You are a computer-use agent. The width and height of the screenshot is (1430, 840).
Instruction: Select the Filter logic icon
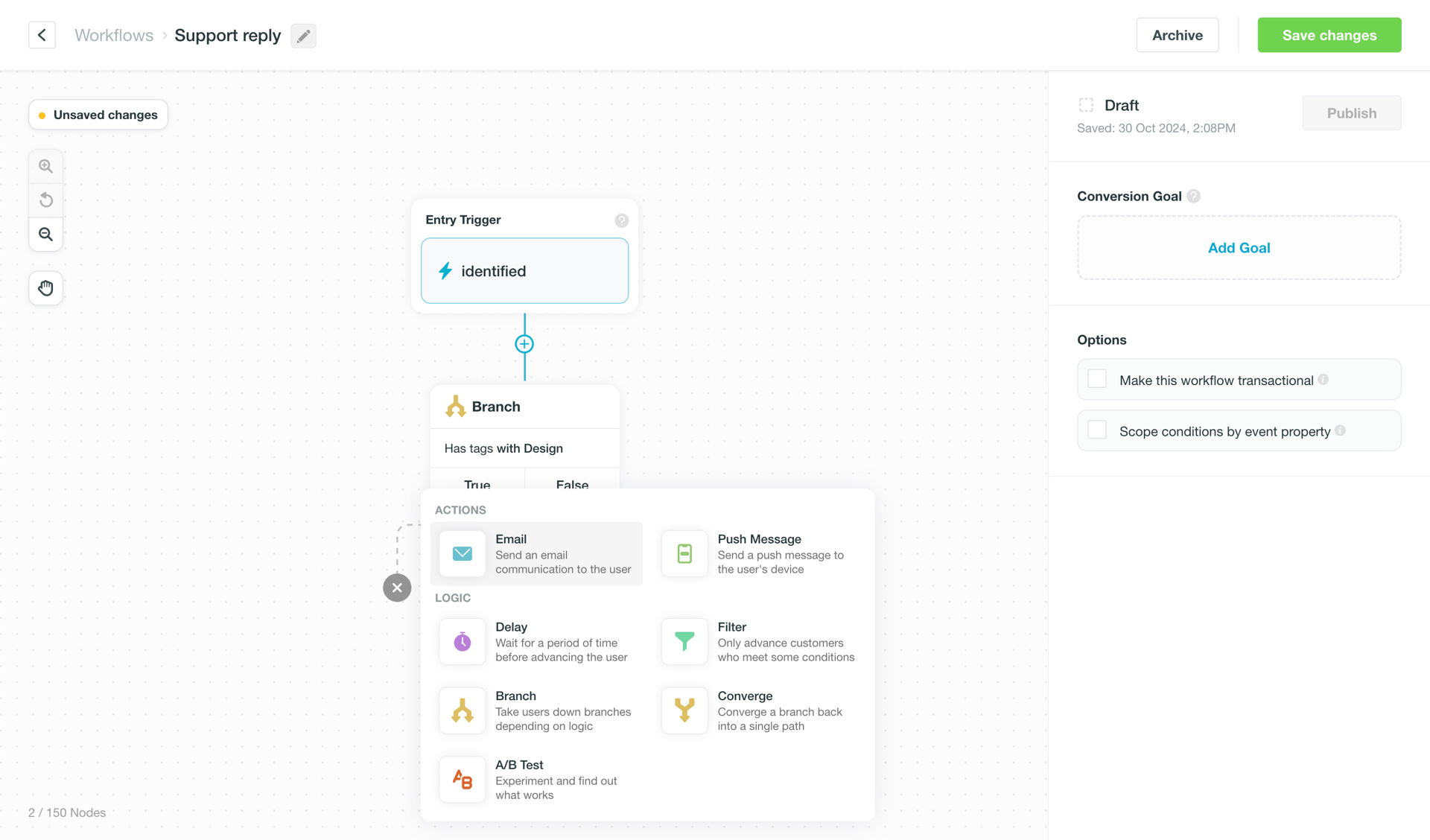coord(684,641)
